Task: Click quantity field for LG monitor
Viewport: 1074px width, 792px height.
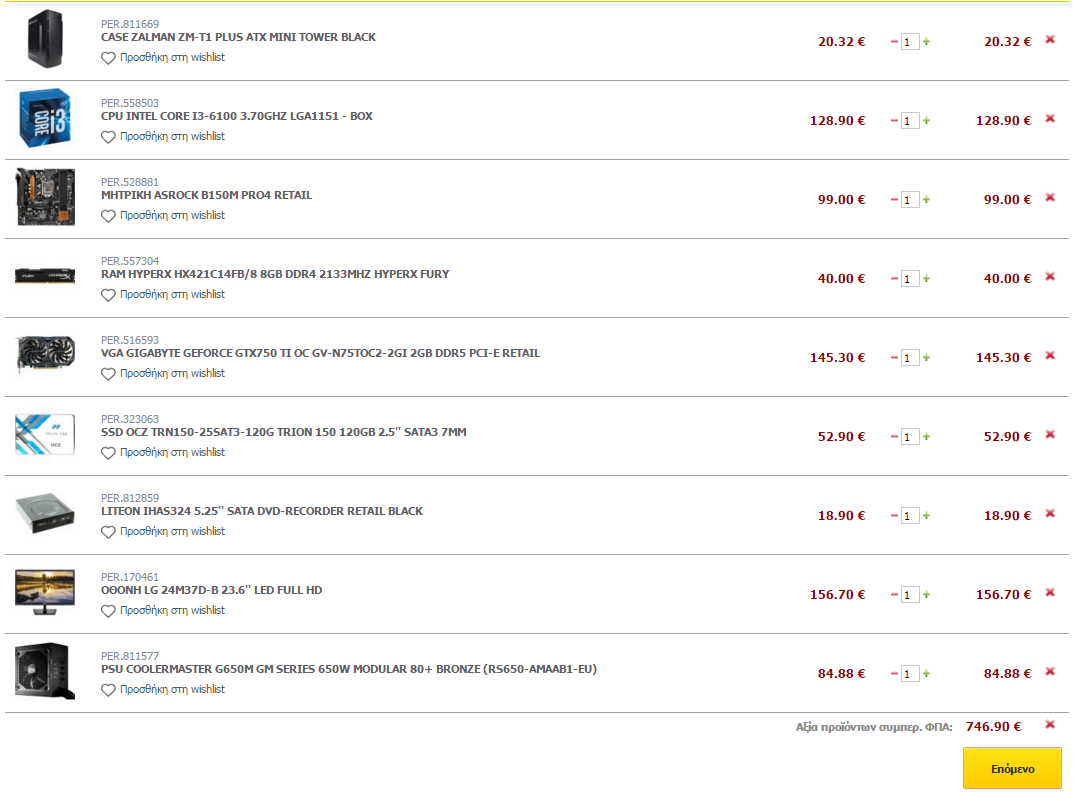Action: coord(910,595)
